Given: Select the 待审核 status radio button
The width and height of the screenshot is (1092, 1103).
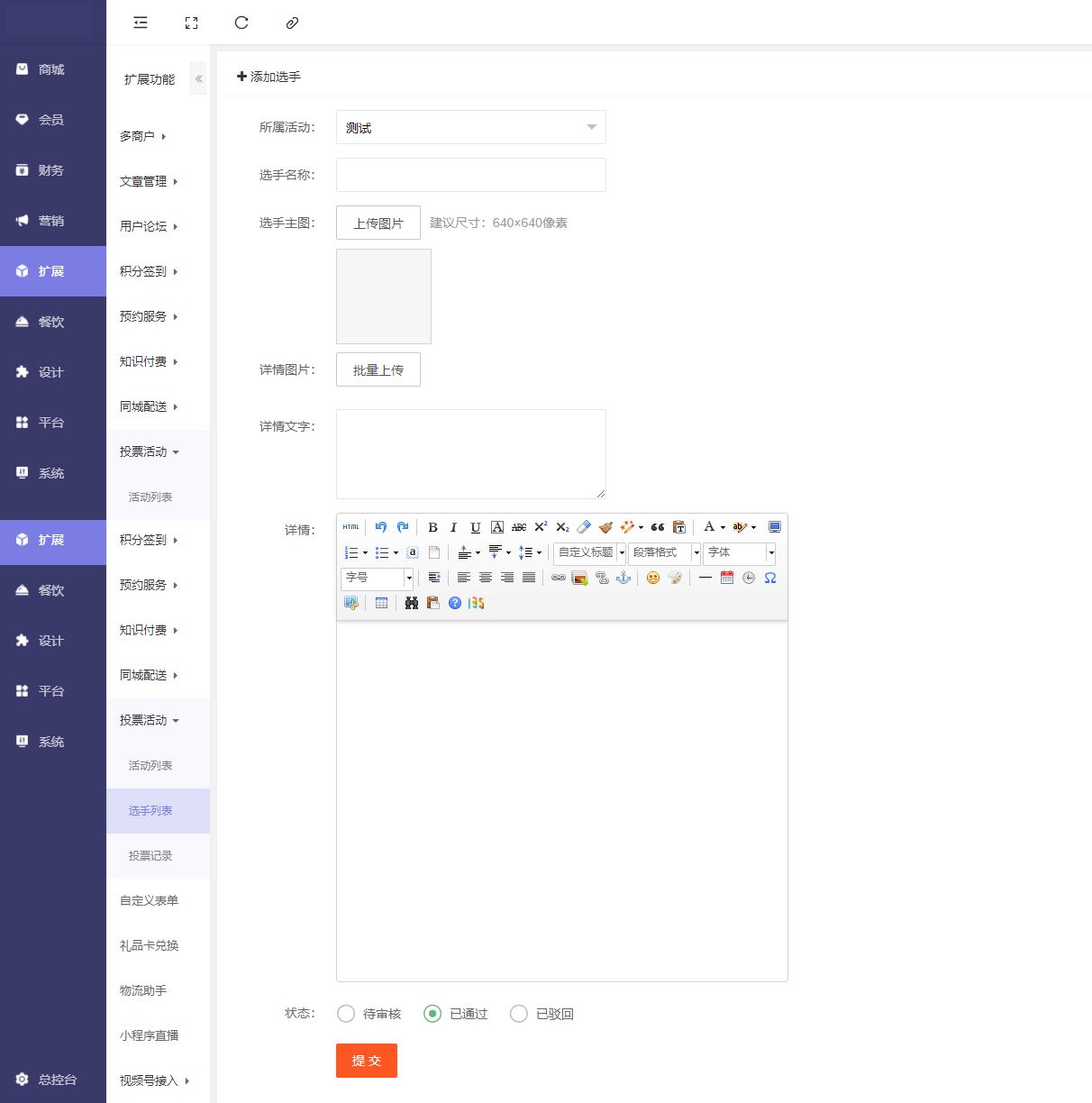Looking at the screenshot, I should pos(346,1014).
